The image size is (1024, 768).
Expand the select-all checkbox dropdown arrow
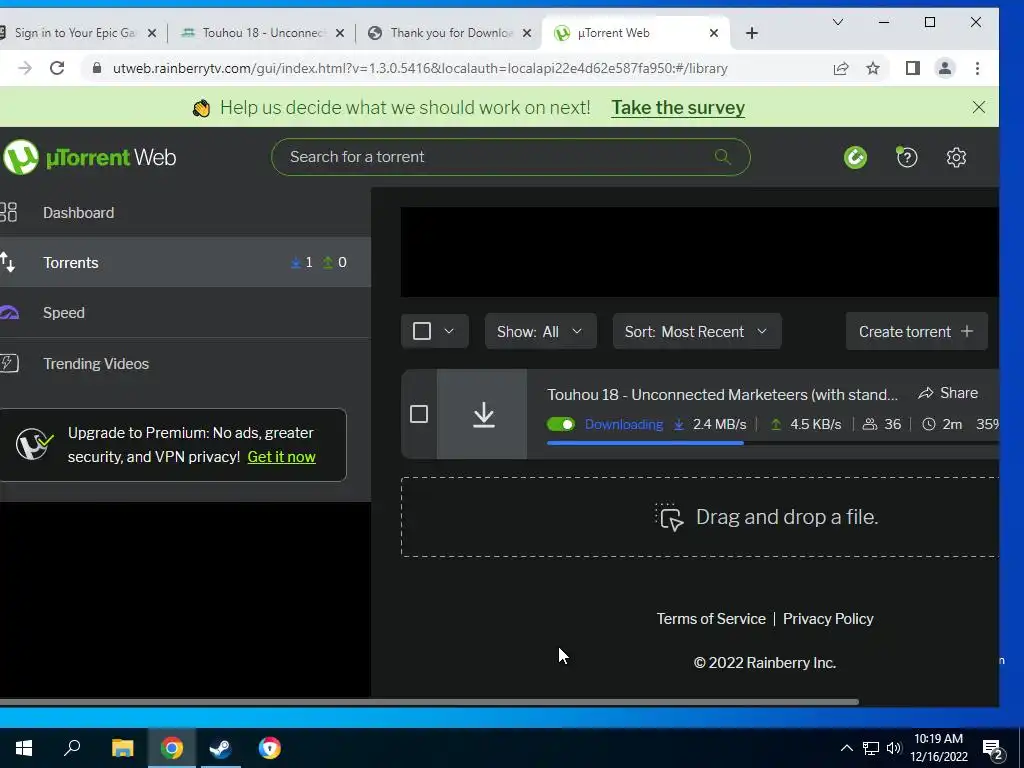(x=449, y=331)
